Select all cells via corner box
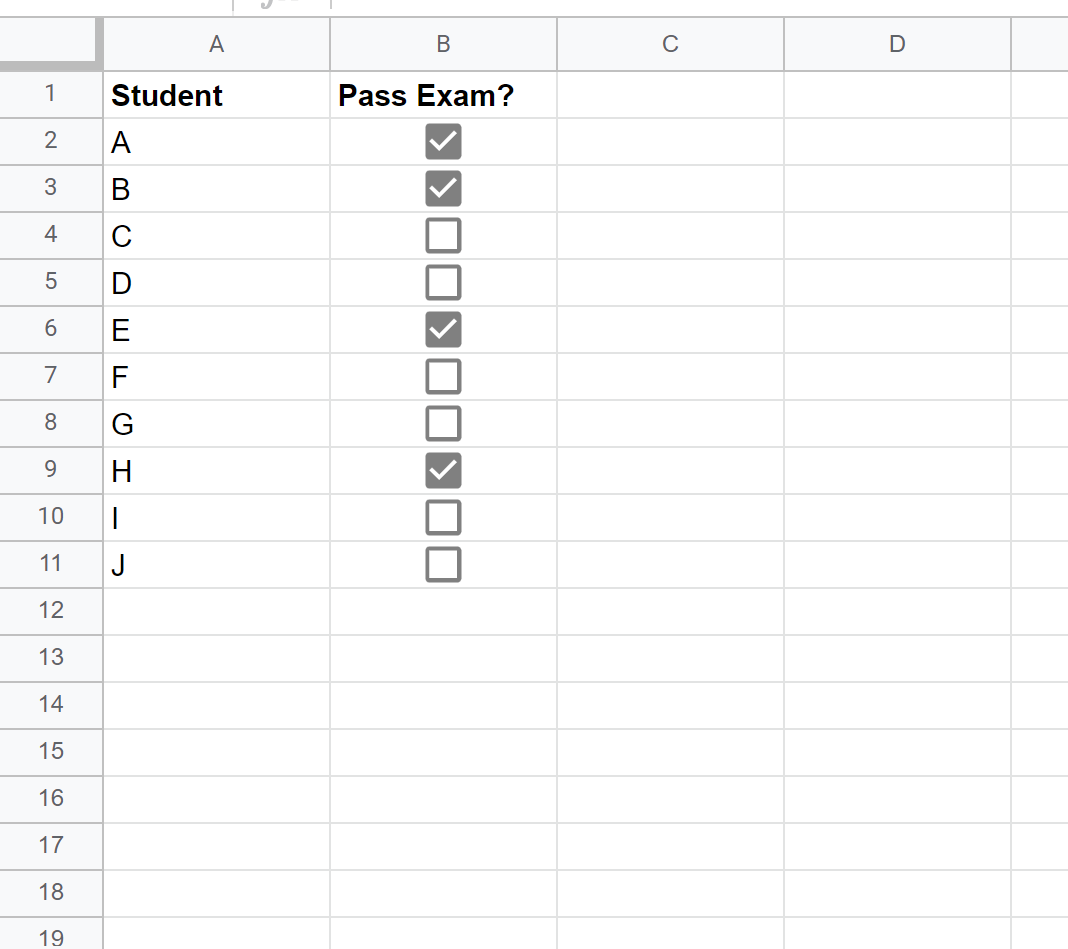 click(49, 43)
